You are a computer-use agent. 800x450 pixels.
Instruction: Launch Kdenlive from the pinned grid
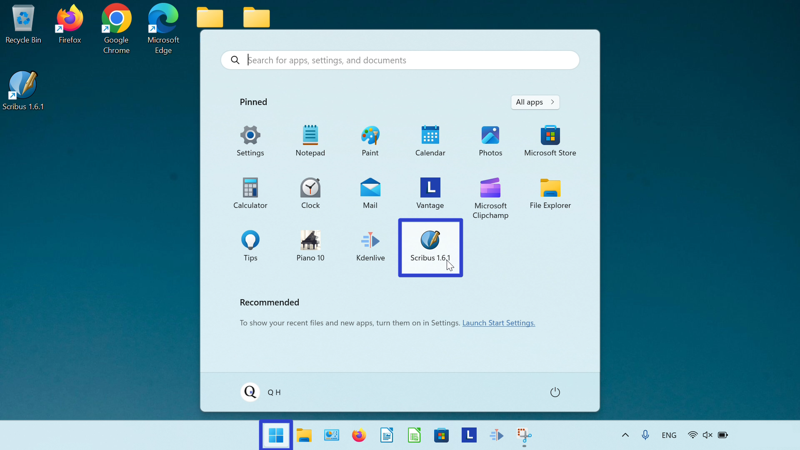[x=370, y=246]
